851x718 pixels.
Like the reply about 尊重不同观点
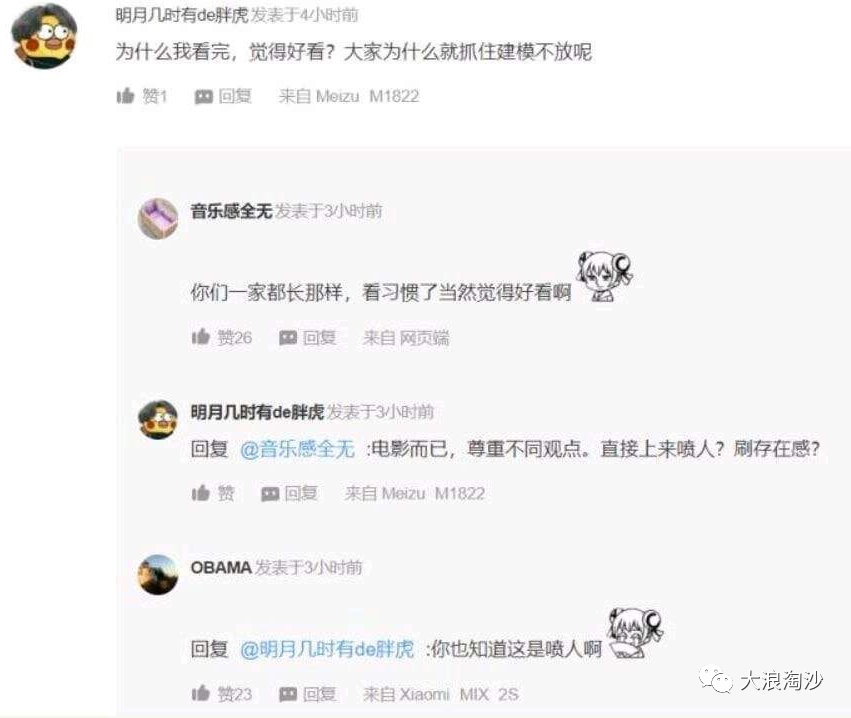[200, 493]
